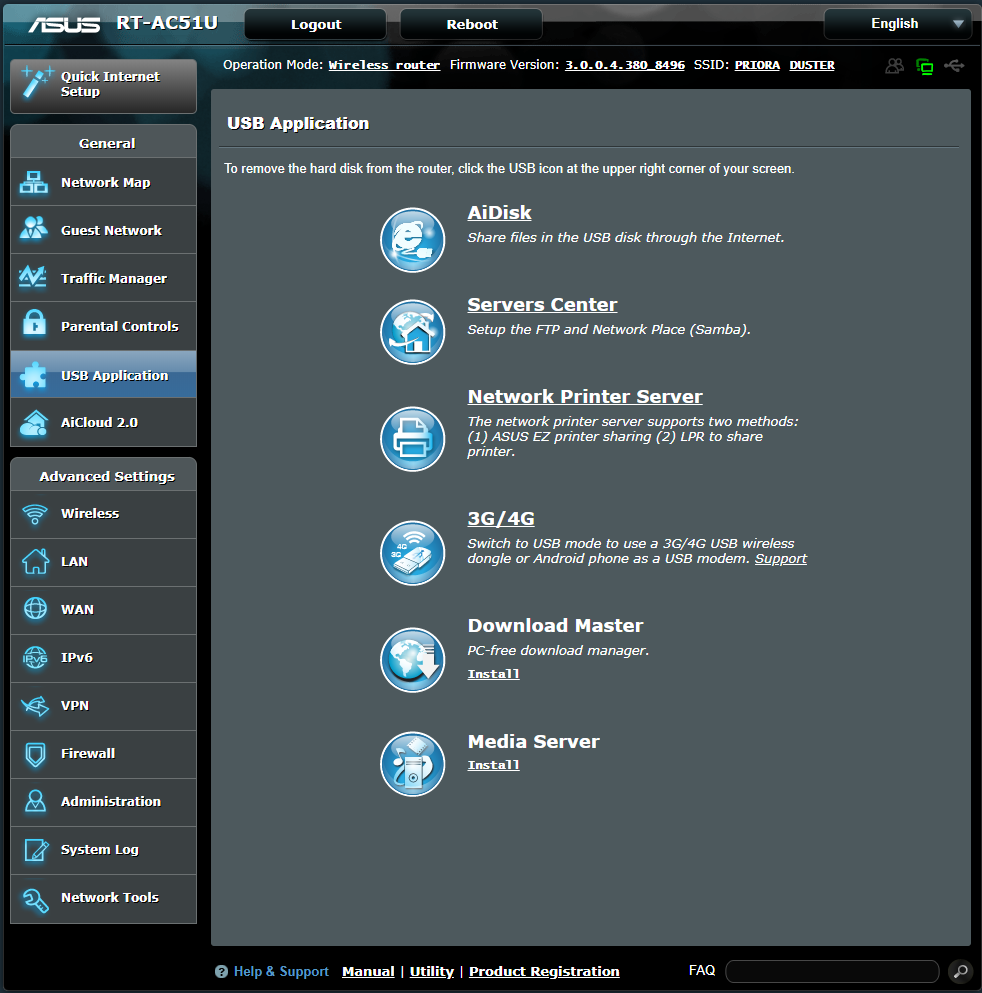Open Network Map menu item

coord(103,182)
